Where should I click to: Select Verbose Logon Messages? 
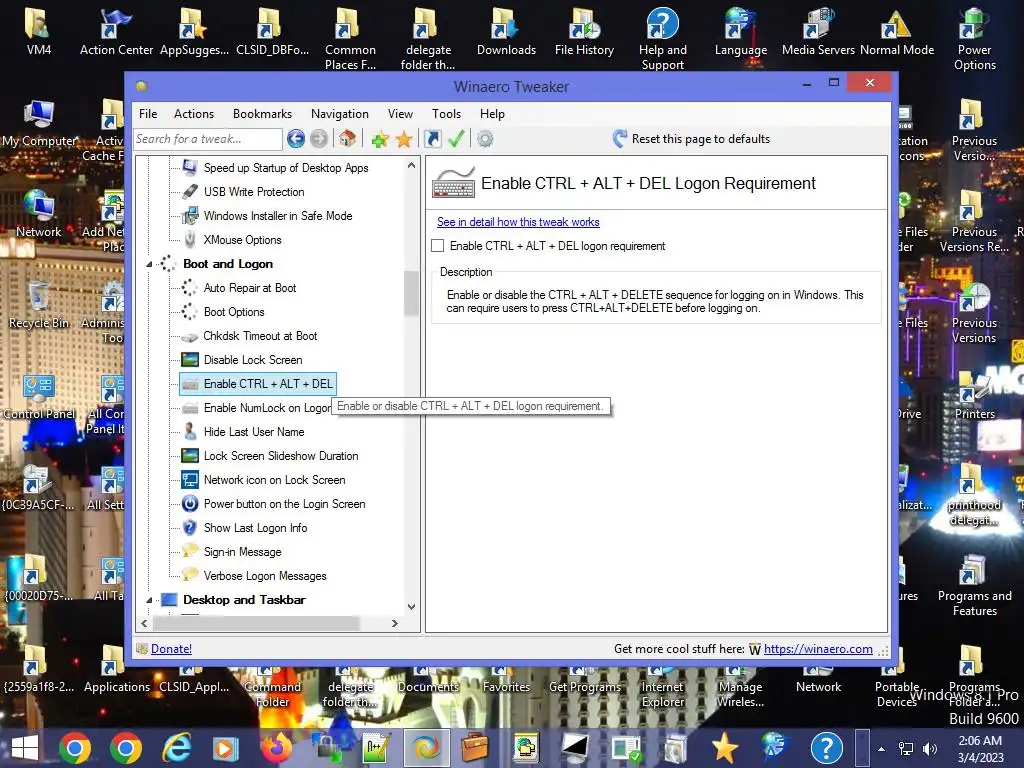pos(264,576)
